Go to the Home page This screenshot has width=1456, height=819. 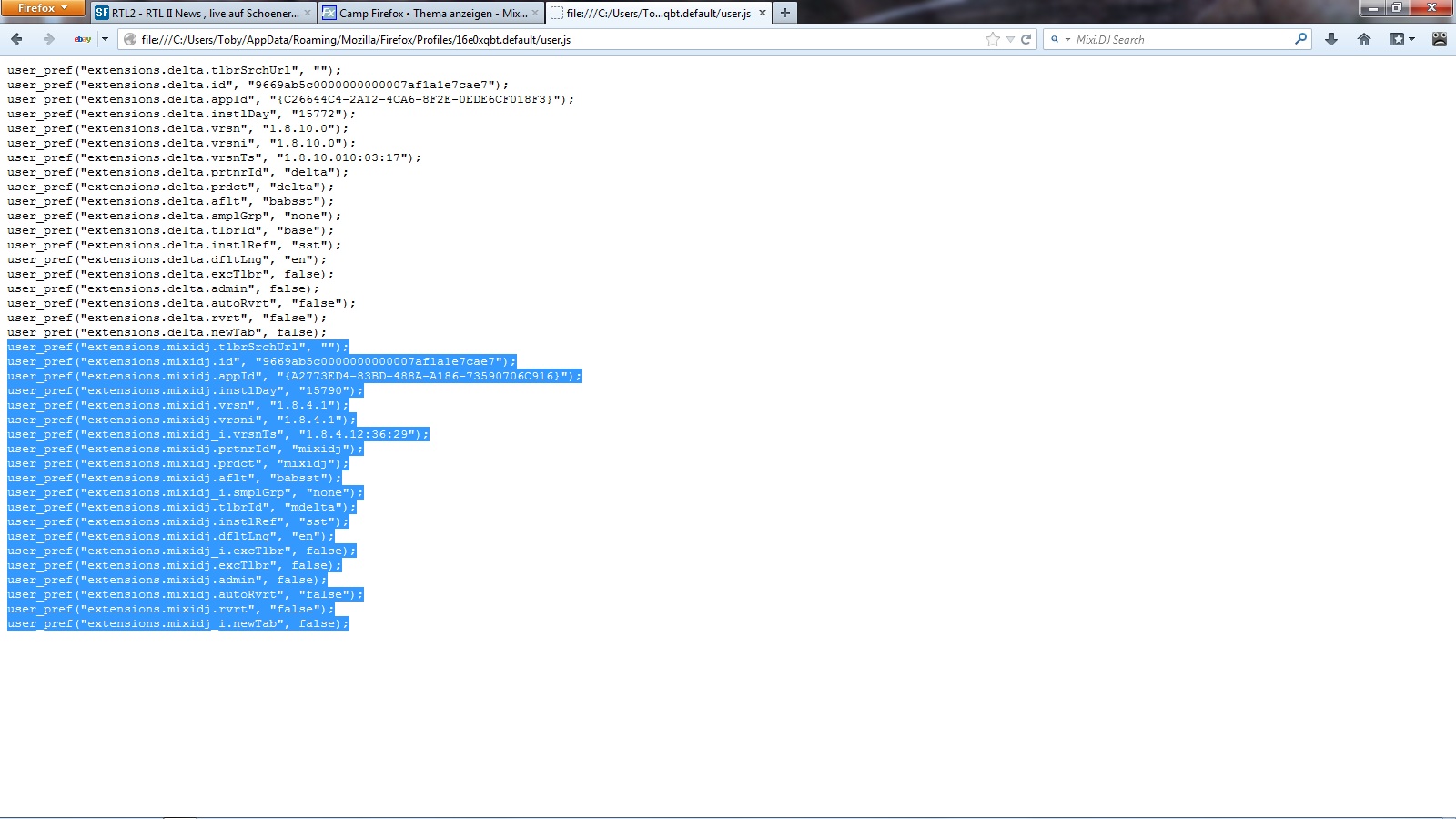(x=1364, y=39)
